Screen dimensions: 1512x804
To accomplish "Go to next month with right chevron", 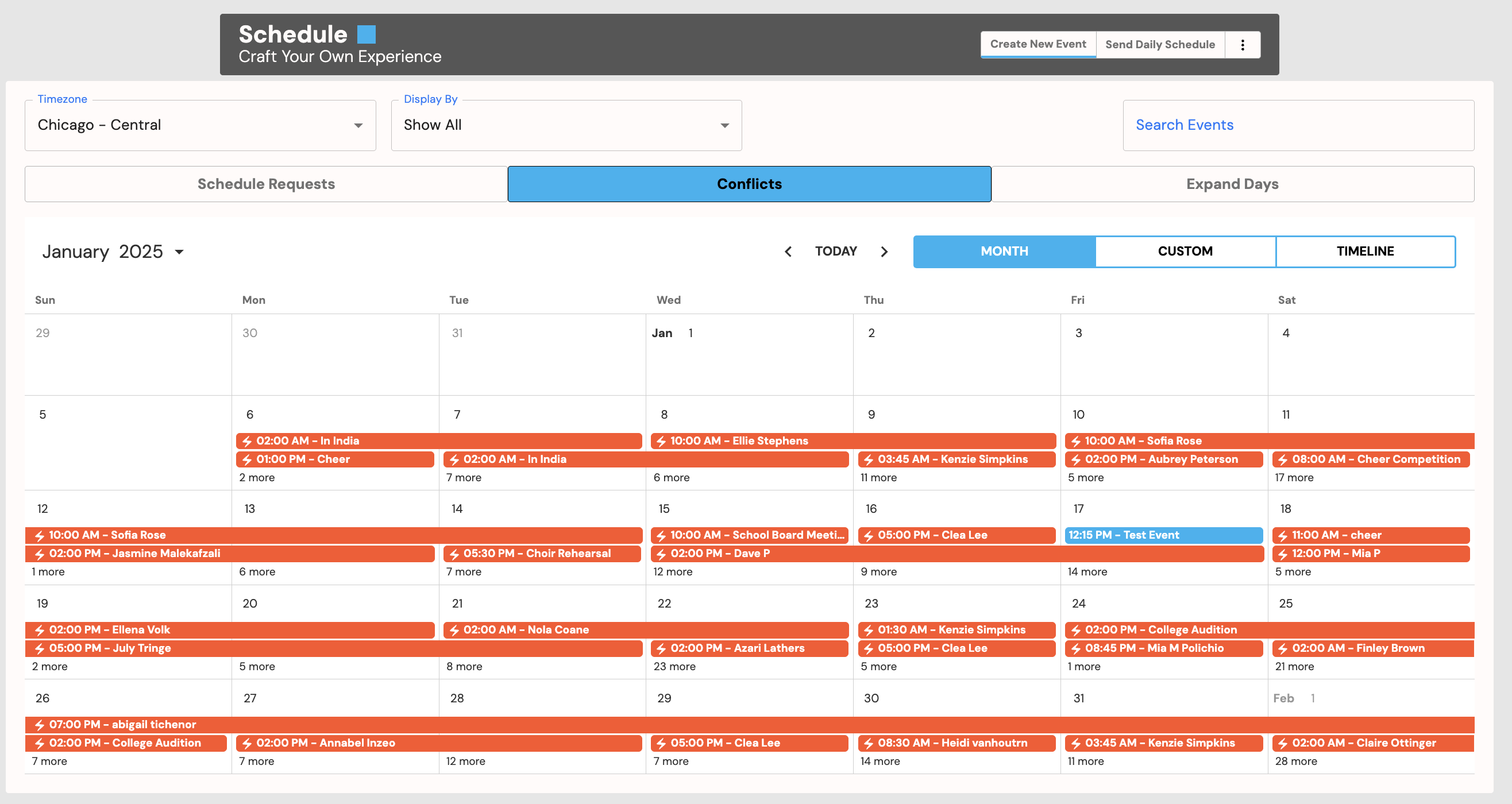I will [885, 252].
